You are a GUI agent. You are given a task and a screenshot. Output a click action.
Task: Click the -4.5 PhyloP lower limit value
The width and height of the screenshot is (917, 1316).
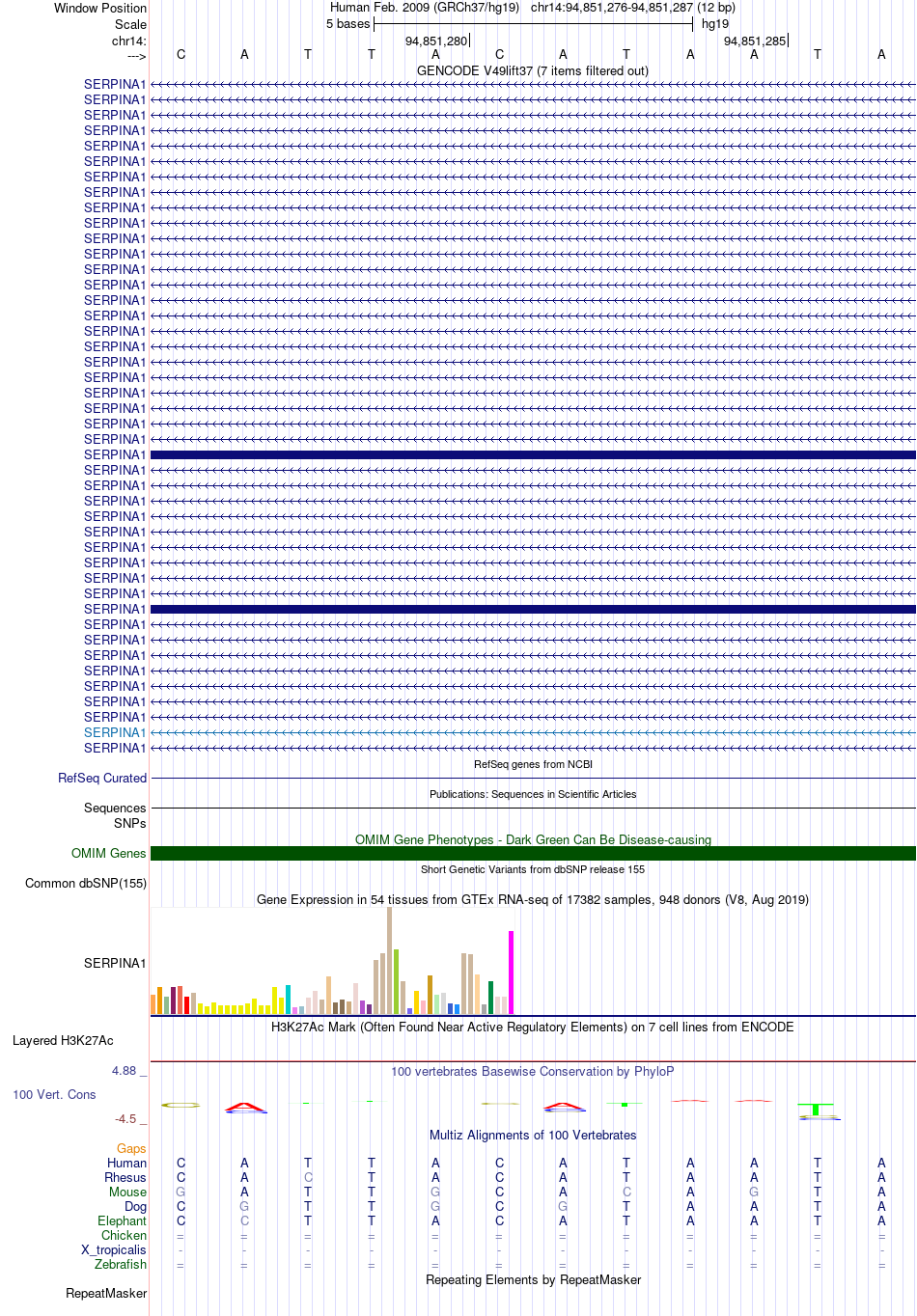tap(125, 1119)
